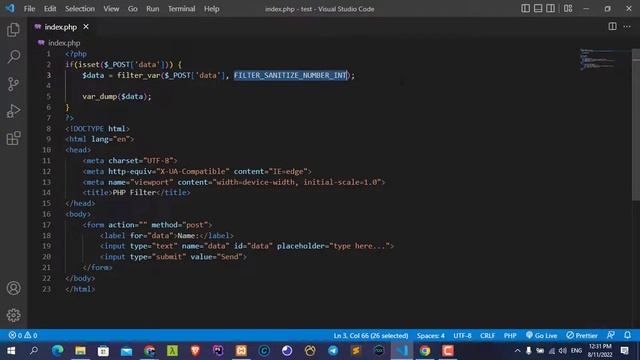Open XAMPP from the taskbar

241,351
